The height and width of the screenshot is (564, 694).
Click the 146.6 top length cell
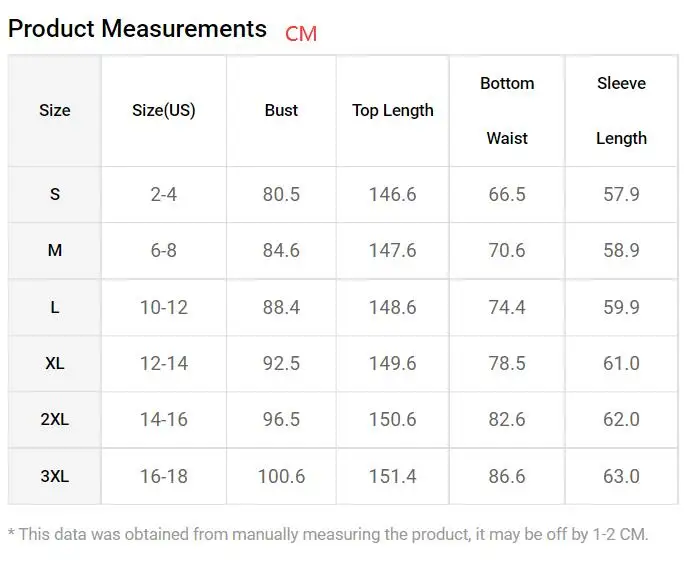393,194
